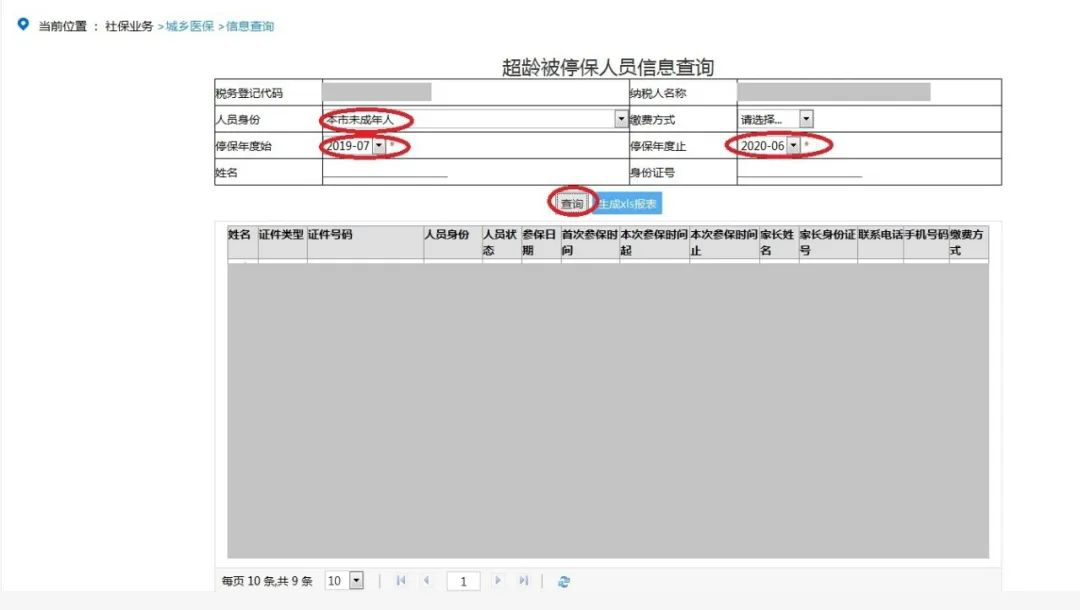The height and width of the screenshot is (610, 1080).
Task: Click the 姓名 input field
Action: pyautogui.click(x=386, y=172)
